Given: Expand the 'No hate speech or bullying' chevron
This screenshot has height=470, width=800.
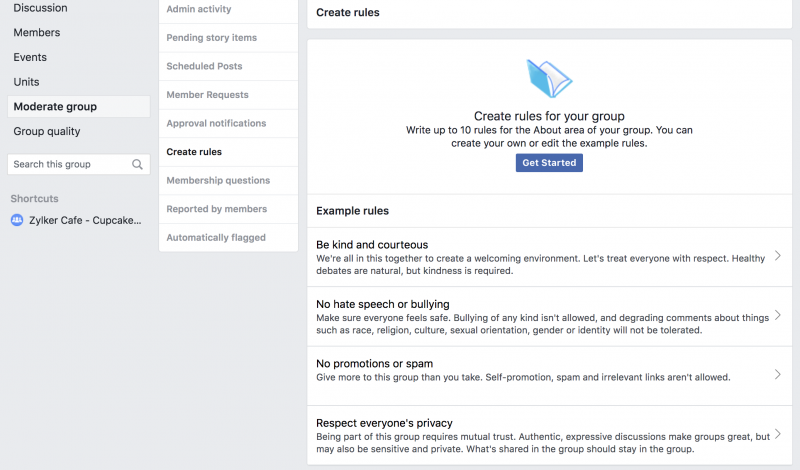Looking at the screenshot, I should [778, 315].
